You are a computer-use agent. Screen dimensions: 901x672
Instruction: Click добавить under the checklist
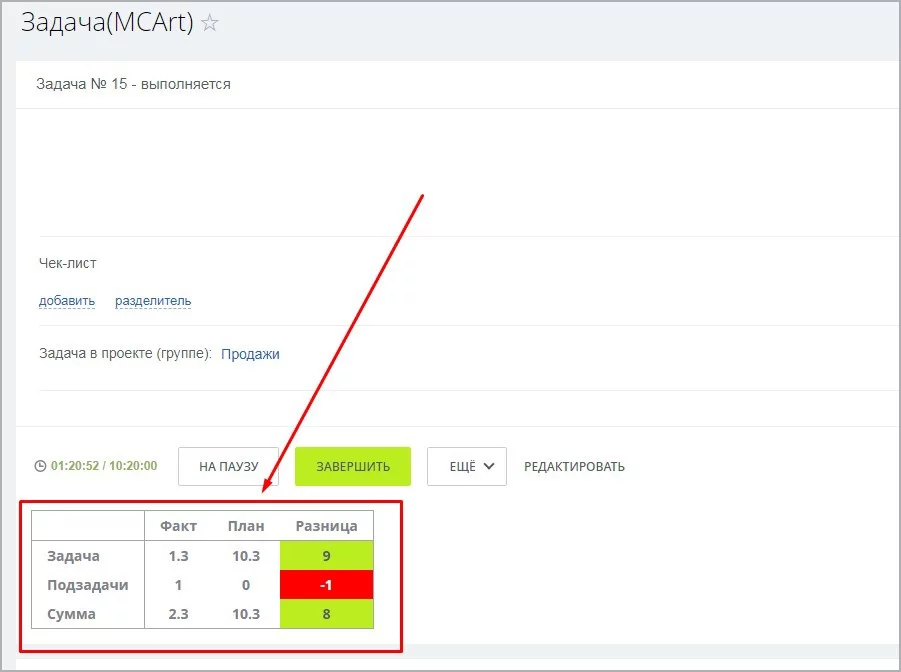[x=67, y=301]
